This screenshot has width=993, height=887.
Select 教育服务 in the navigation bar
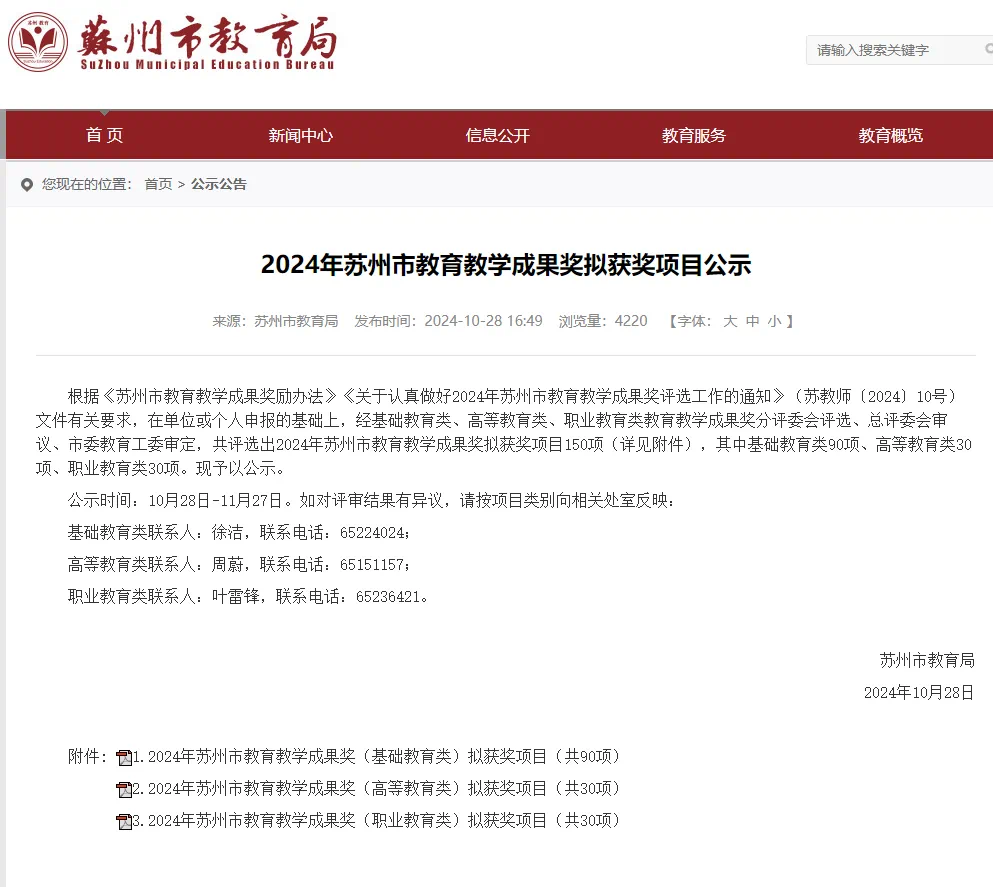[x=694, y=135]
